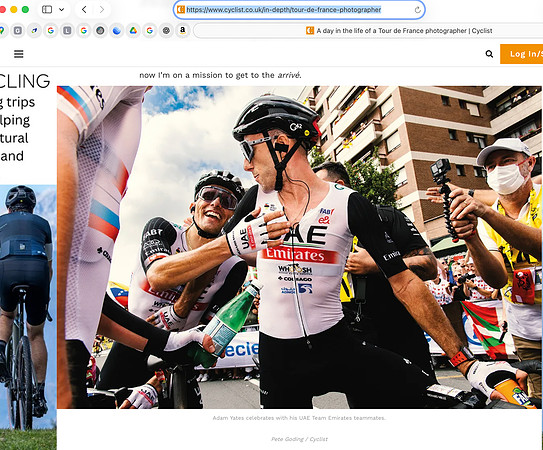Open the Google Maps pinned tab

[x=2, y=30]
